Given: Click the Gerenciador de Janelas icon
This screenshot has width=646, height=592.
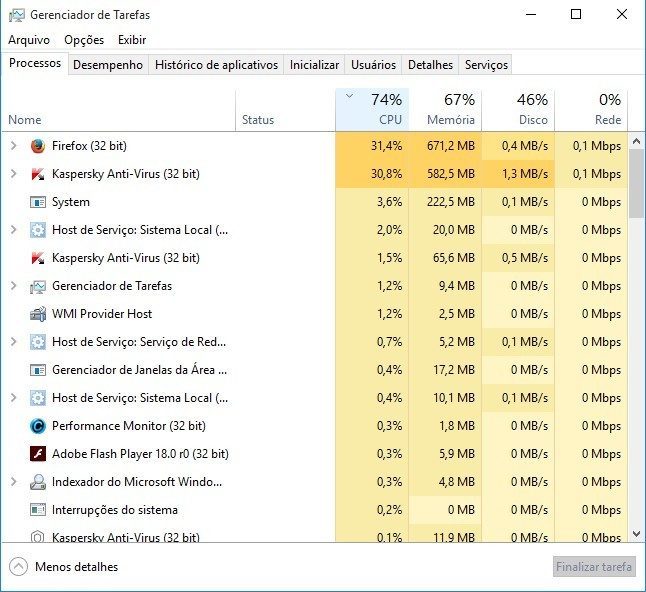Looking at the screenshot, I should (x=38, y=370).
